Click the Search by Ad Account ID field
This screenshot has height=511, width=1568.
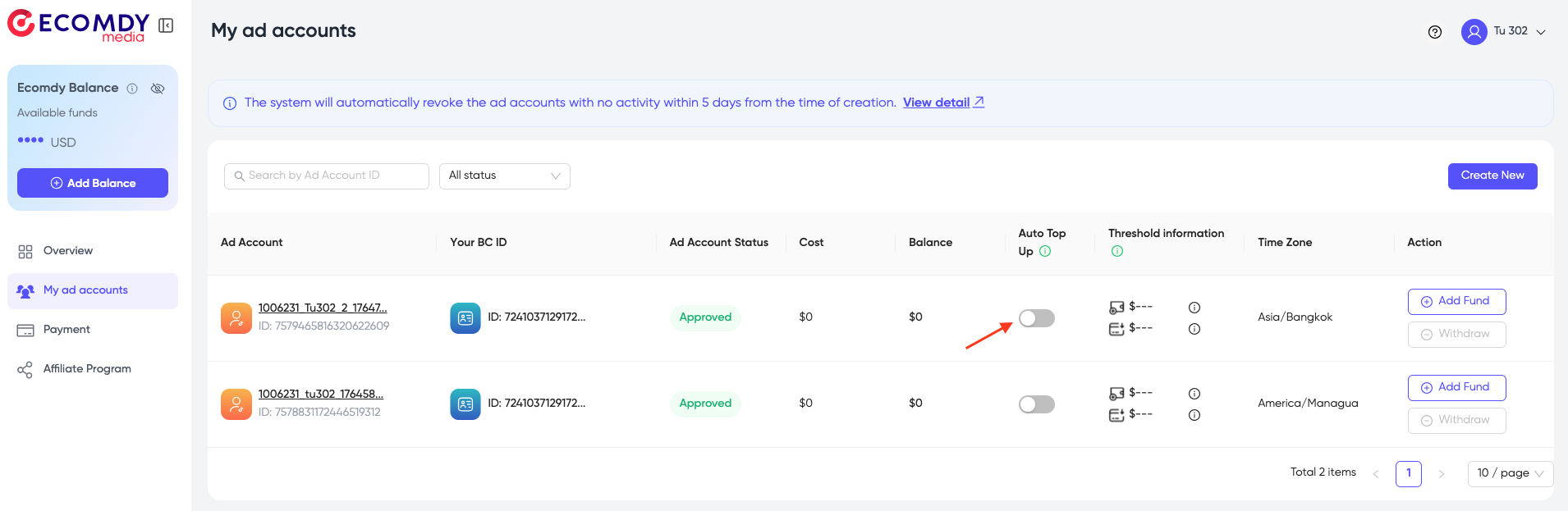327,176
